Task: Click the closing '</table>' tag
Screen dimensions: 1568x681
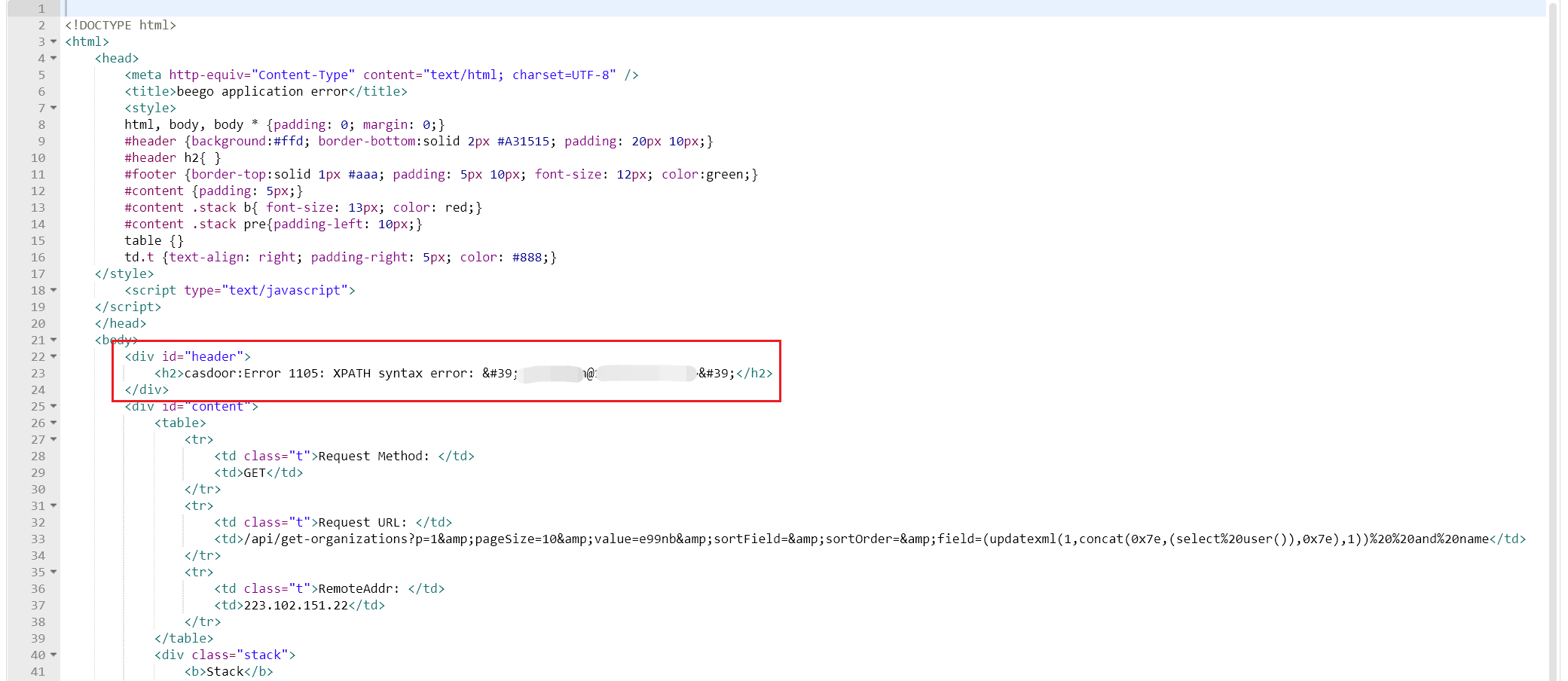Action: pos(184,638)
